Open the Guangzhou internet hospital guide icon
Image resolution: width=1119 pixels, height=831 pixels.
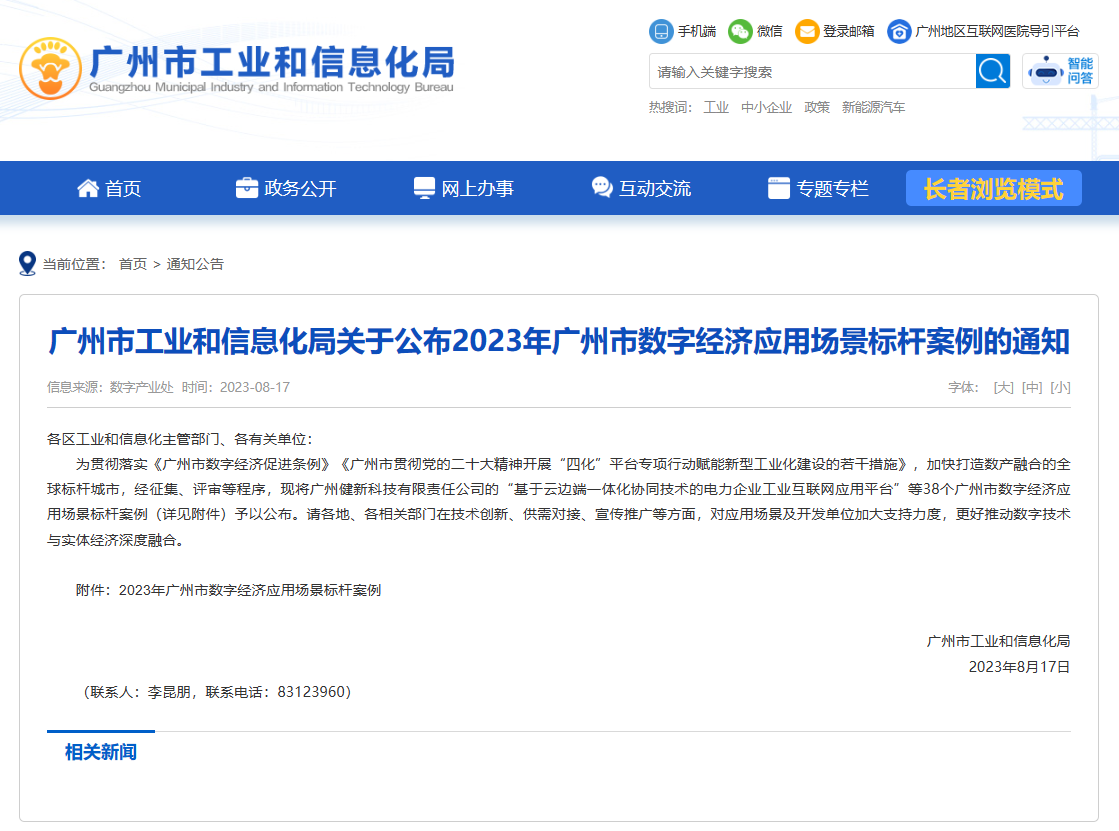pos(899,31)
